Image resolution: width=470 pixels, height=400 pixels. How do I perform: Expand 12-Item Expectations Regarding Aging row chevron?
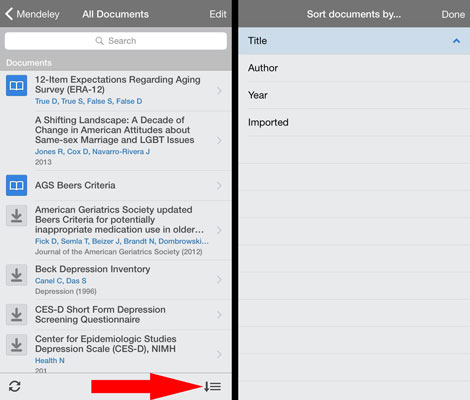(219, 90)
